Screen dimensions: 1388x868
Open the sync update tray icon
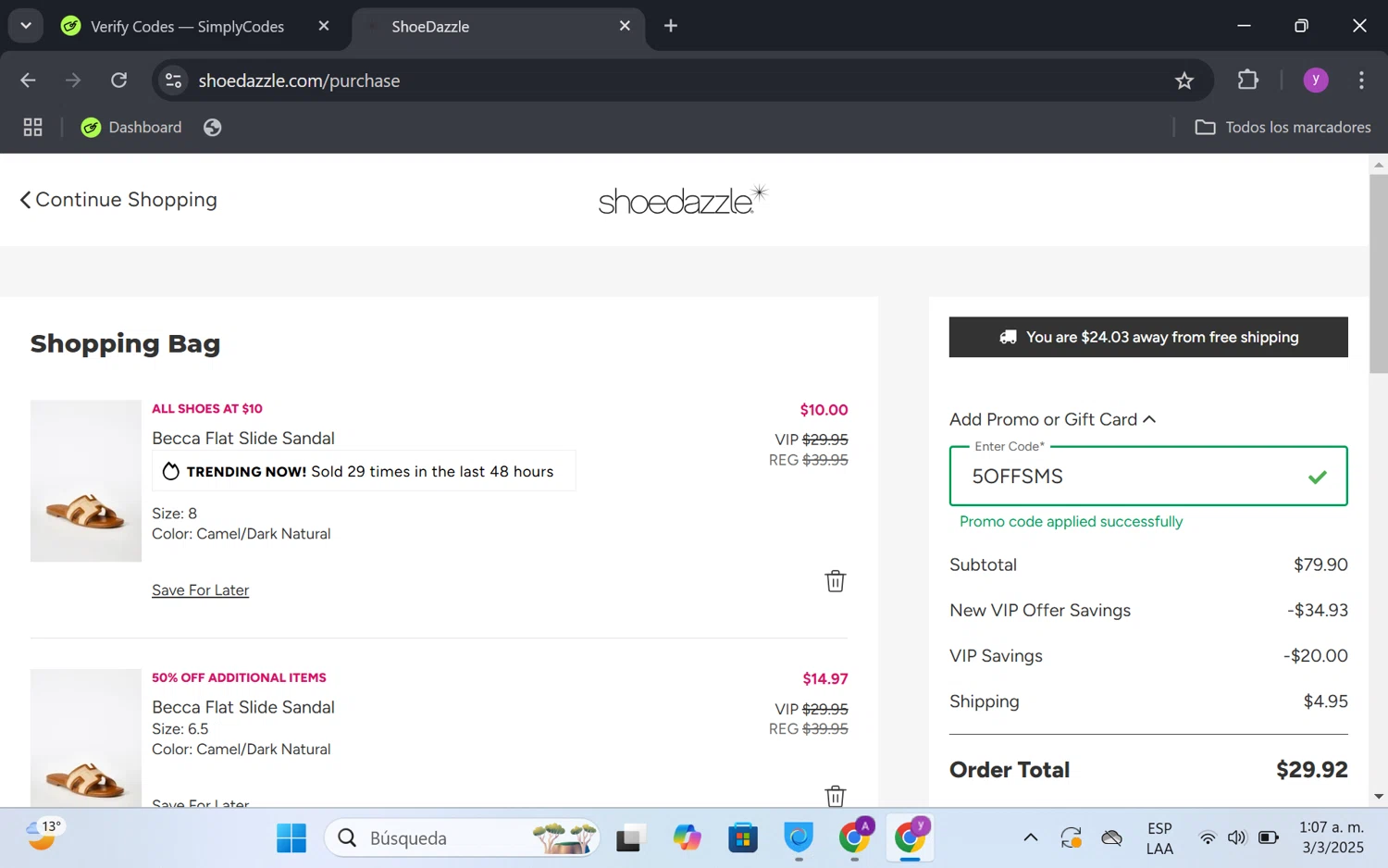click(1072, 838)
